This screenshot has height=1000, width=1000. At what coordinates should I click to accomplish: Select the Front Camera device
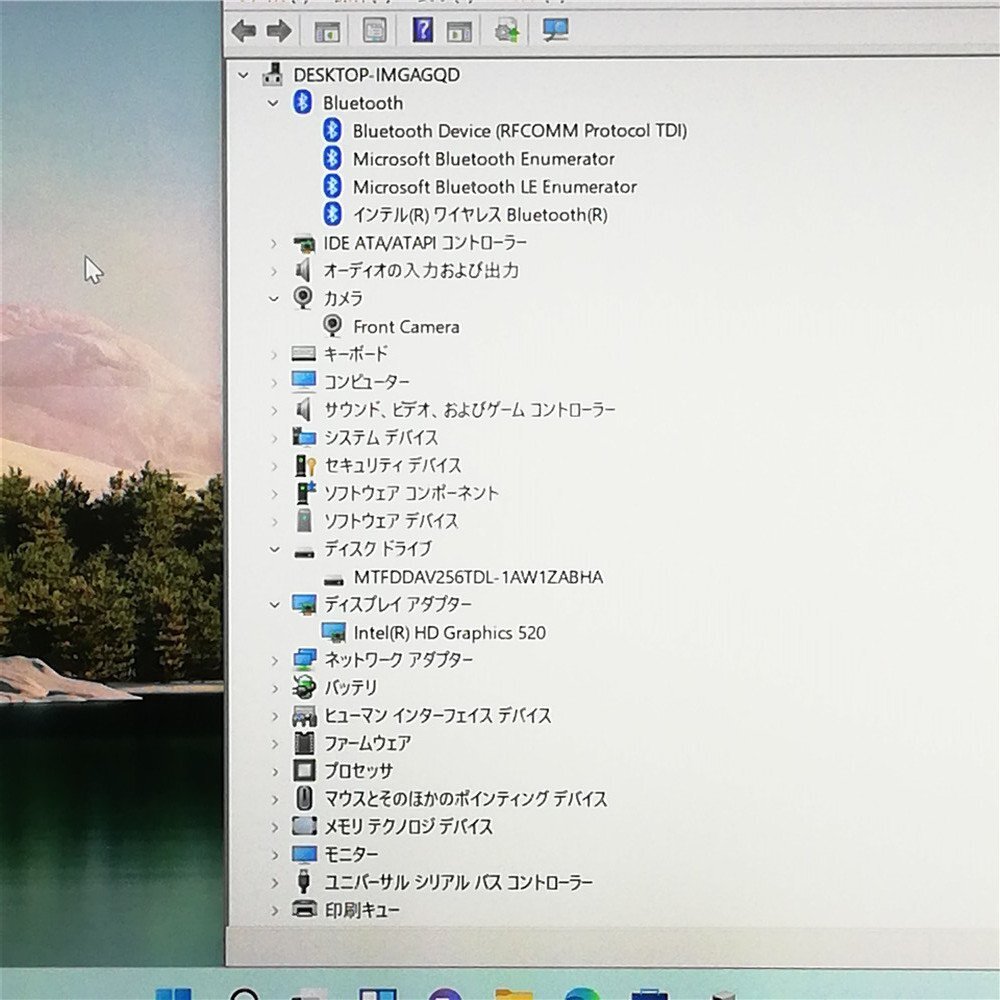(406, 327)
